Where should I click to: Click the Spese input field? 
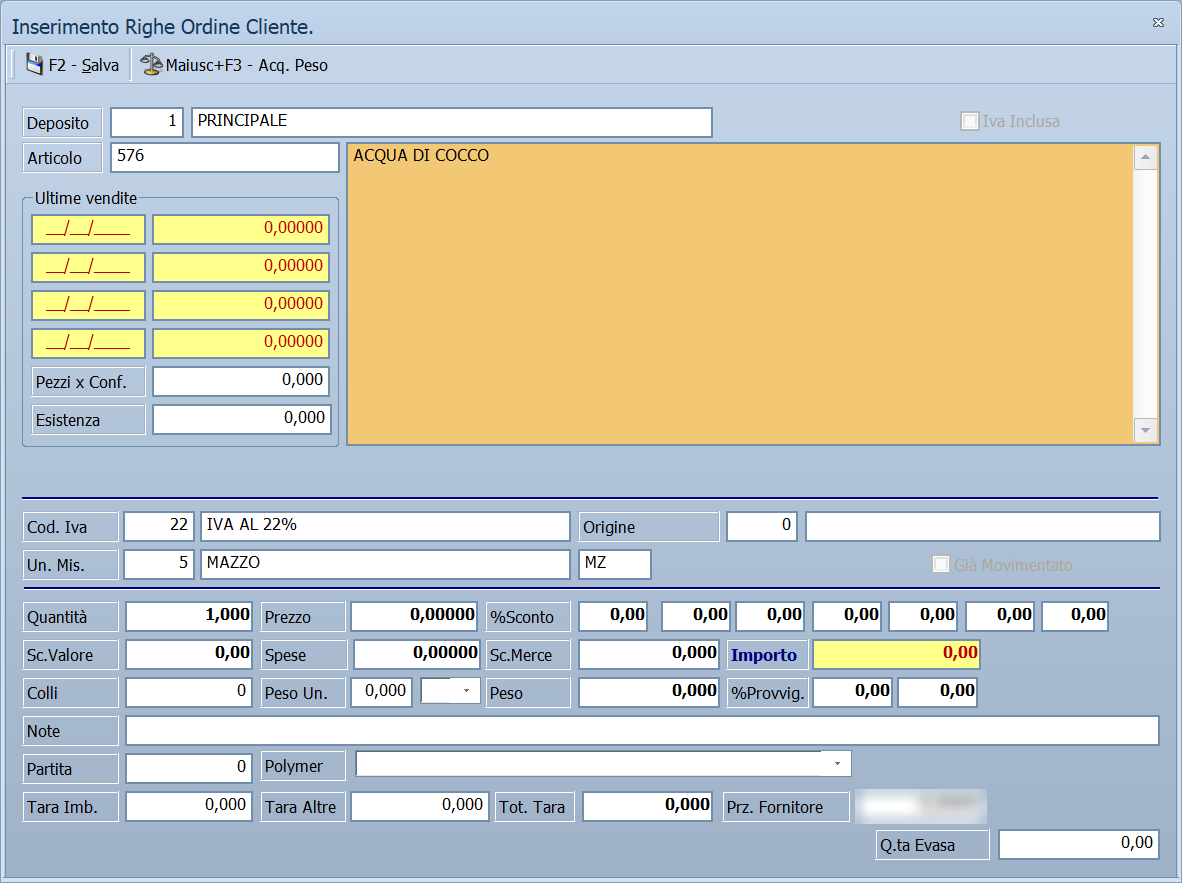coord(416,654)
